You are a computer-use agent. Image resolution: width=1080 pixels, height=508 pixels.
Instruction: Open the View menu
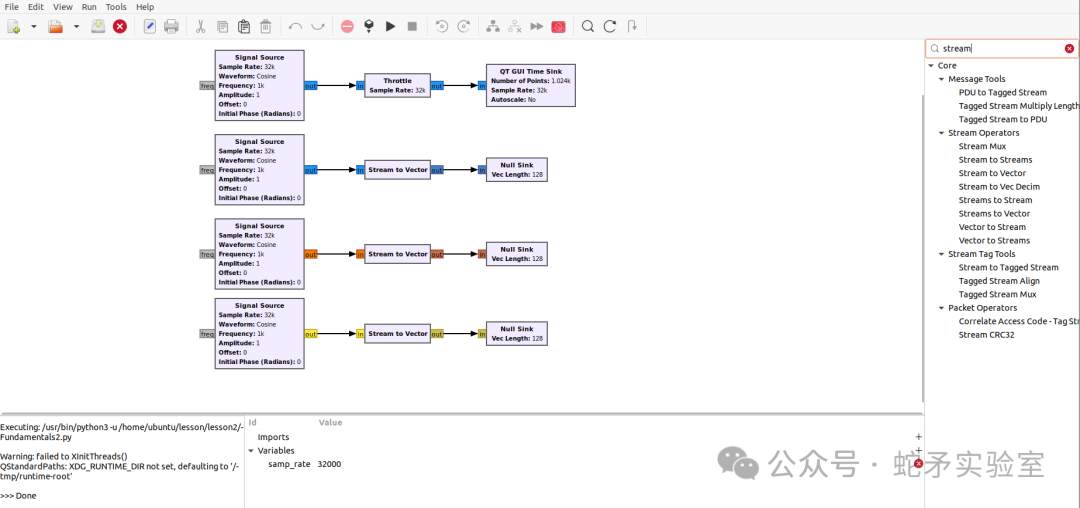point(63,7)
